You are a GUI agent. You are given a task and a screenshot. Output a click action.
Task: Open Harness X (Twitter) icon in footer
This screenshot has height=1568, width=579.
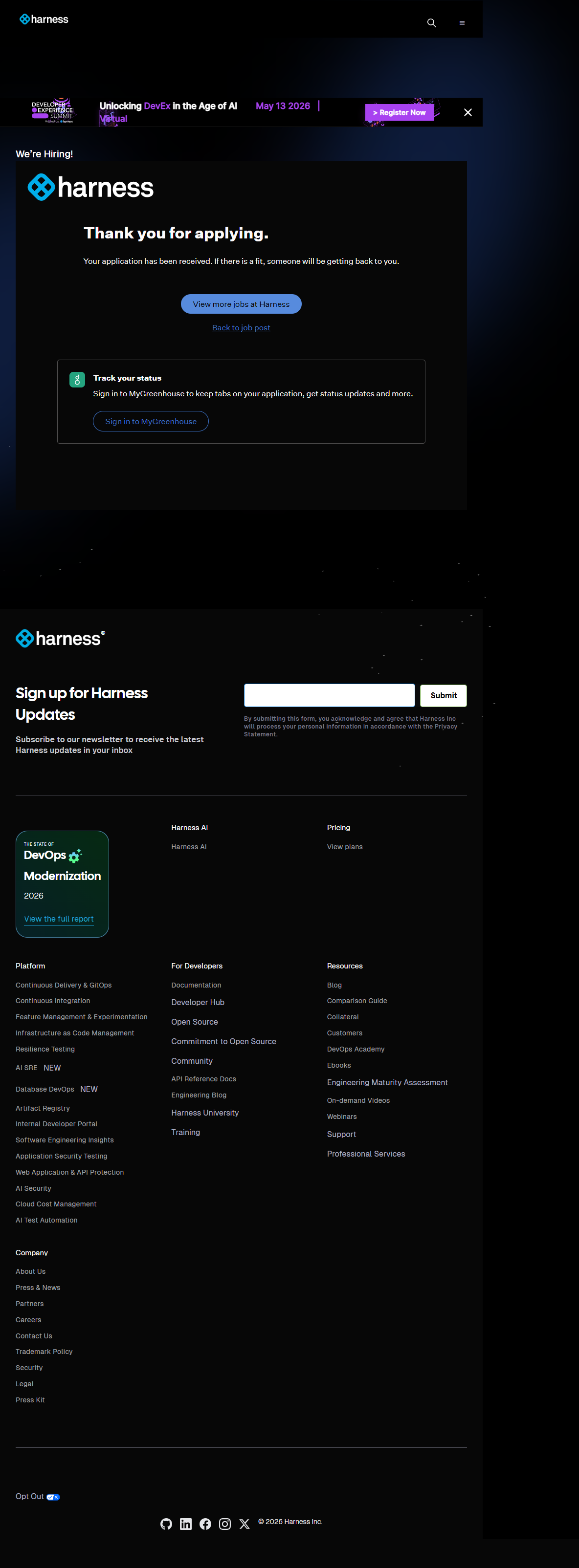(245, 1524)
